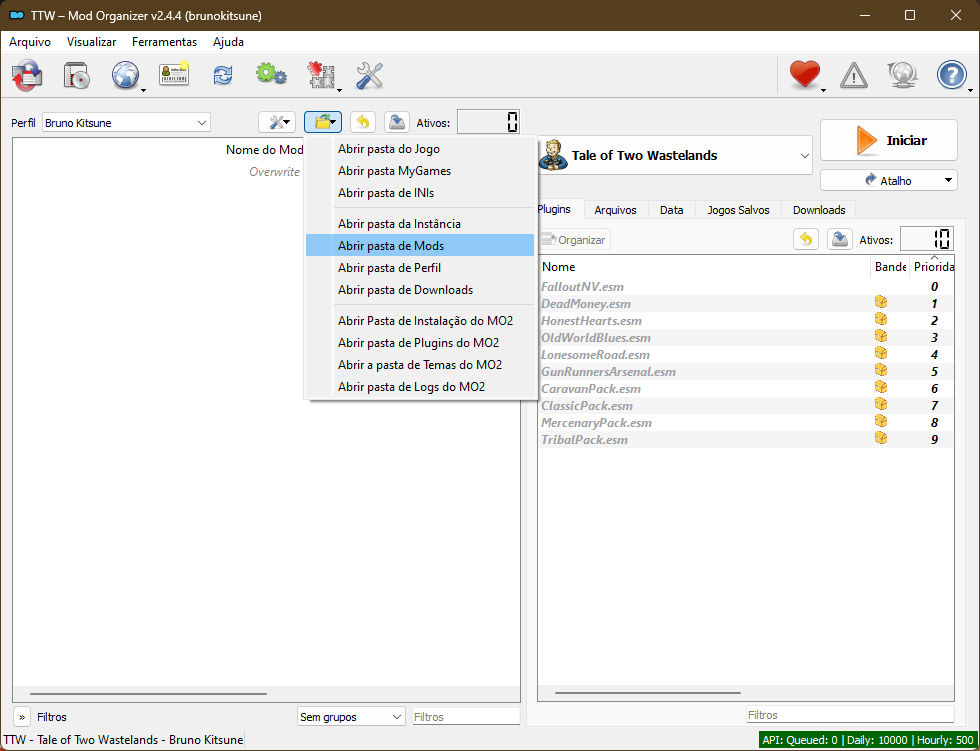Click the mod list restore backup arrow
980x751 pixels.
(x=363, y=122)
